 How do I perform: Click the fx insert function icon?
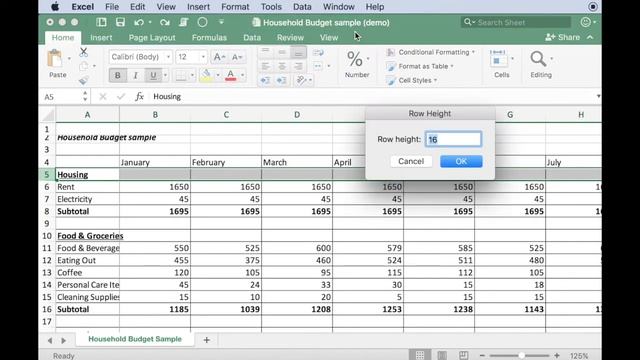139,96
